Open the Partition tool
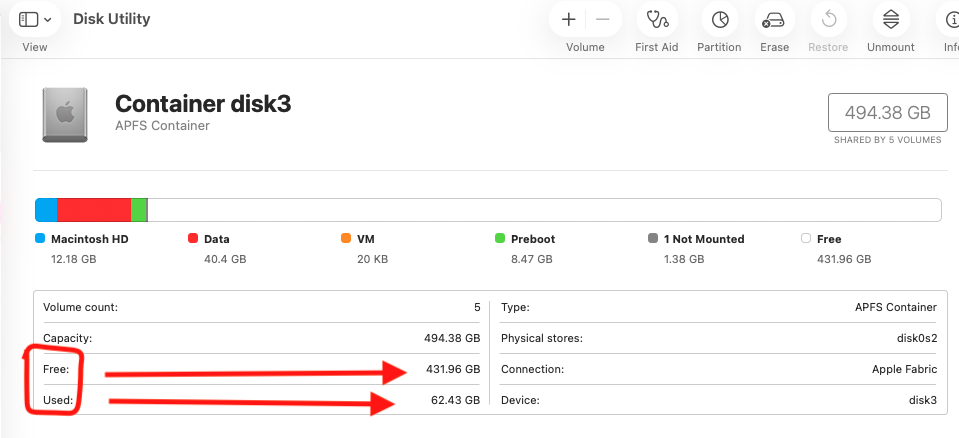 point(720,20)
